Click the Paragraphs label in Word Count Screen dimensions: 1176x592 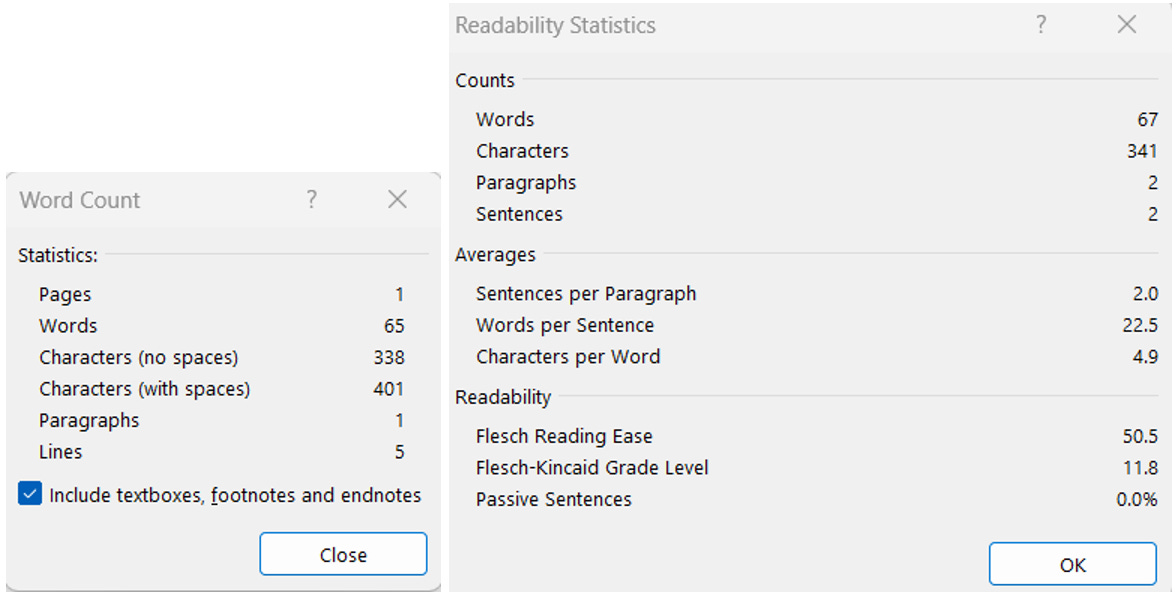click(x=89, y=421)
